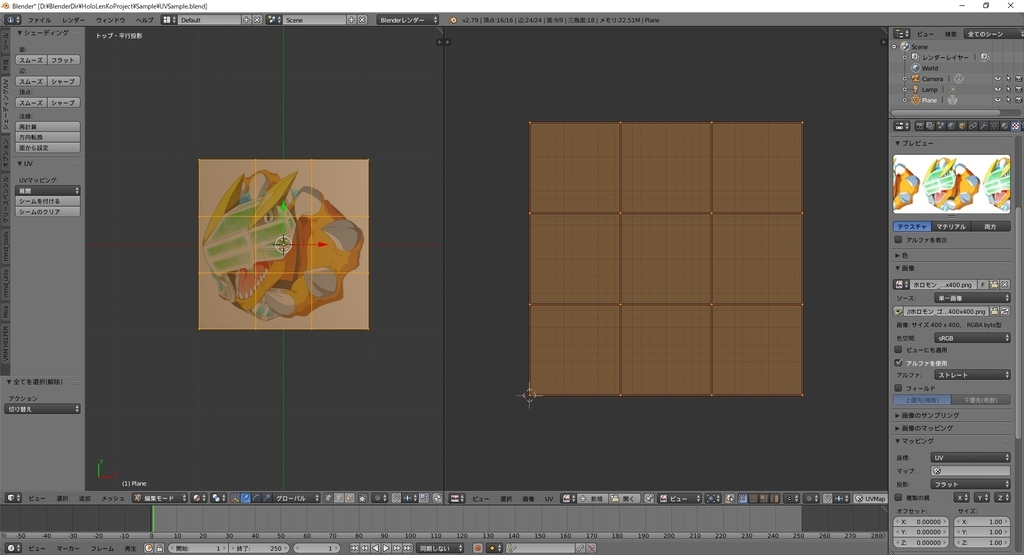Select the Modifiers wrench properties tab
This screenshot has width=1024, height=555.
(984, 126)
